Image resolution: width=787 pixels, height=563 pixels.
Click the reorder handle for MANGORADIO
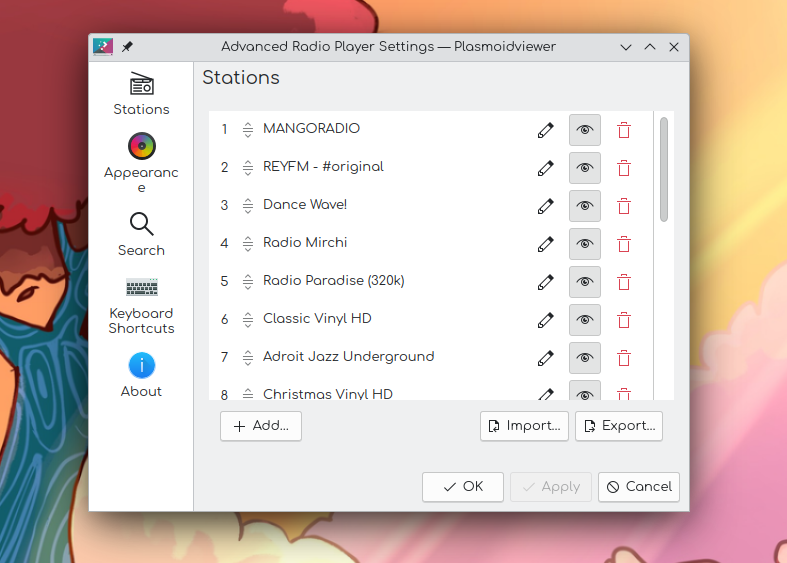click(248, 130)
